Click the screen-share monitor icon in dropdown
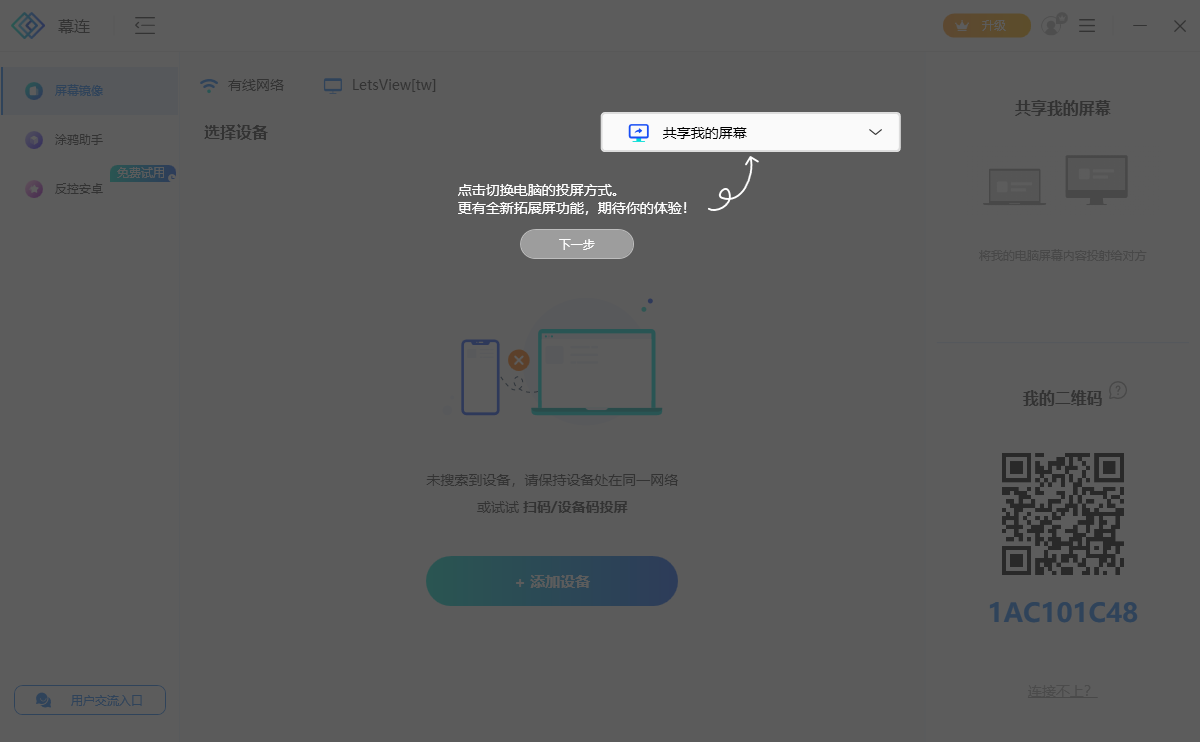Screen dimensions: 1200x742 [638, 133]
